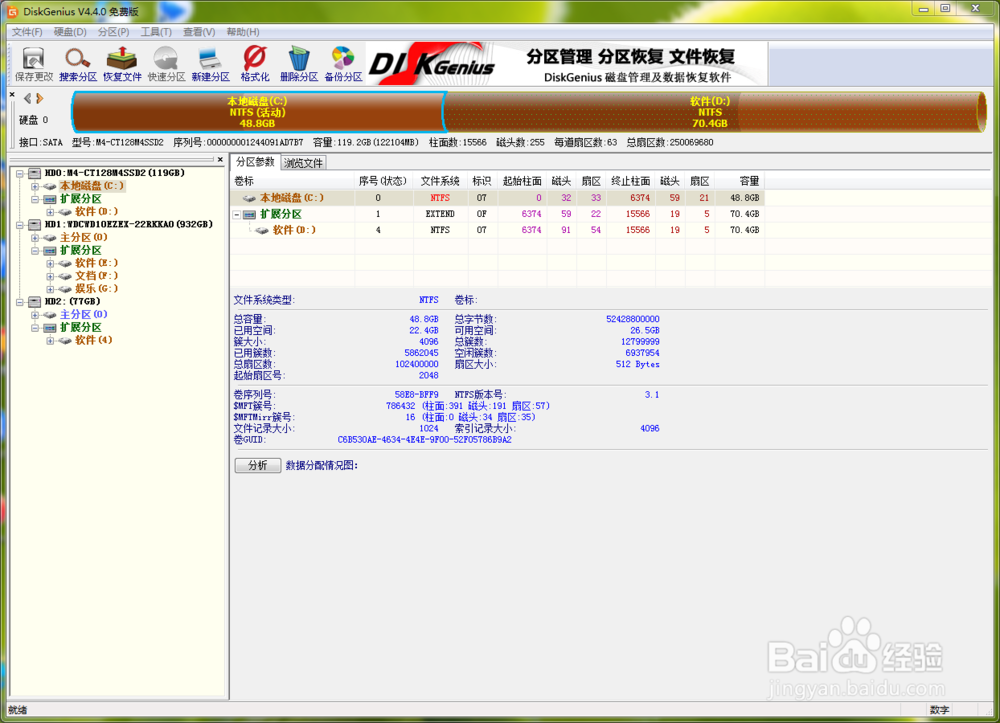Select 文档(F:) in disk tree

96,275
